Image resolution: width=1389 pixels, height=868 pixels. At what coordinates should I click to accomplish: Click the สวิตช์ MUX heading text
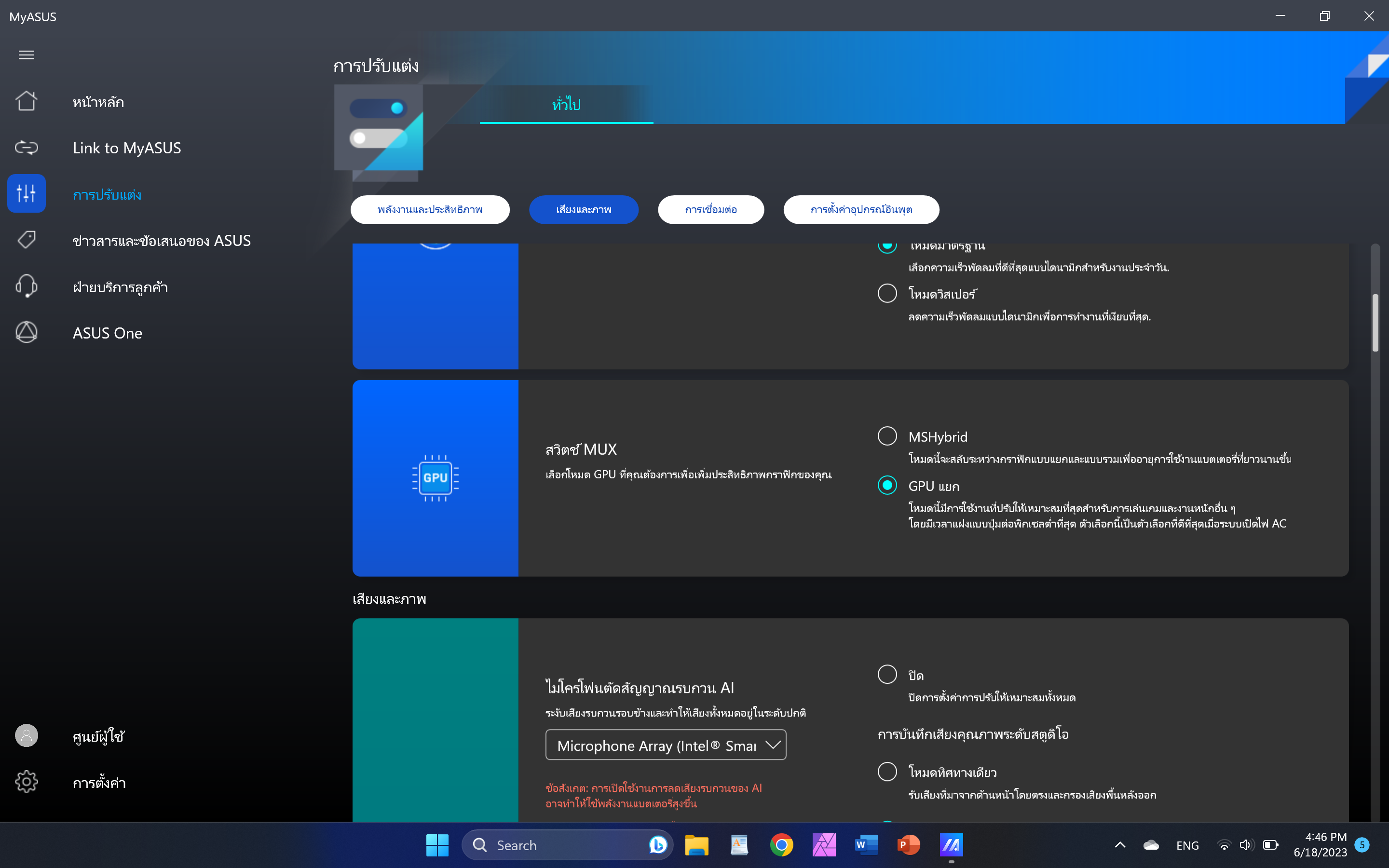click(581, 449)
